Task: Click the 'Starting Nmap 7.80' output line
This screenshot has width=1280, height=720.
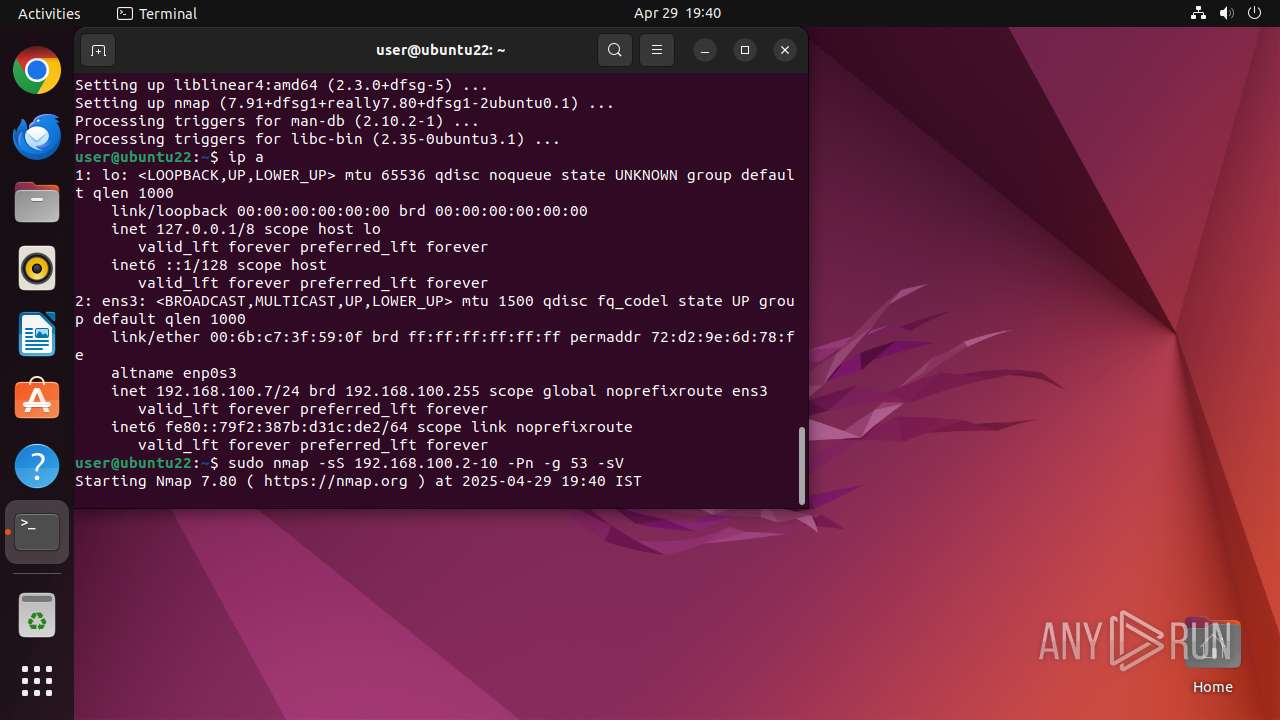Action: 358,481
